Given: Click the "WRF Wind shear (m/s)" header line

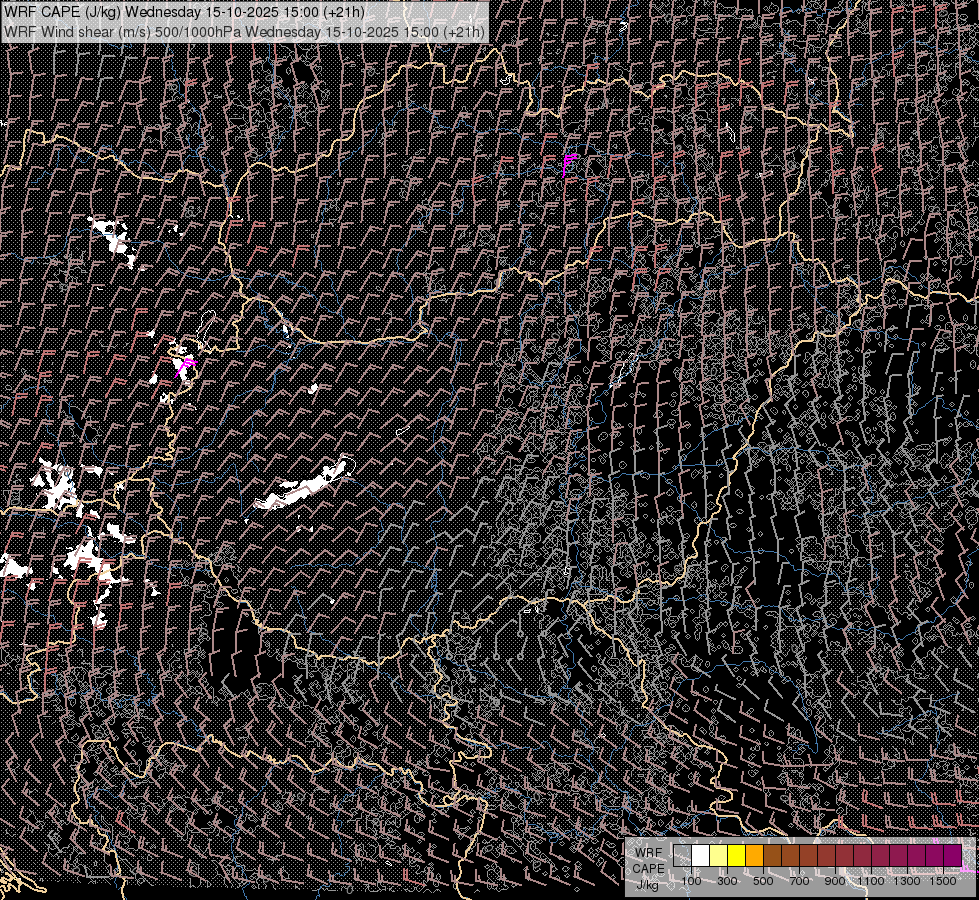Looking at the screenshot, I should [244, 31].
